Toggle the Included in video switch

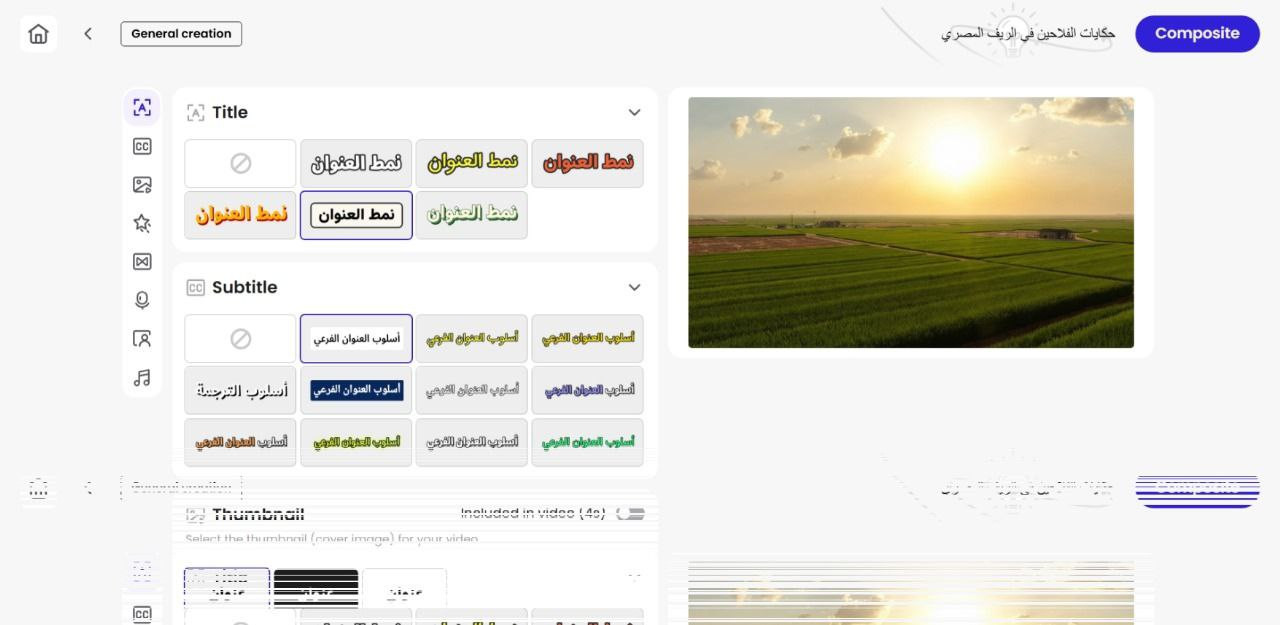pos(630,513)
